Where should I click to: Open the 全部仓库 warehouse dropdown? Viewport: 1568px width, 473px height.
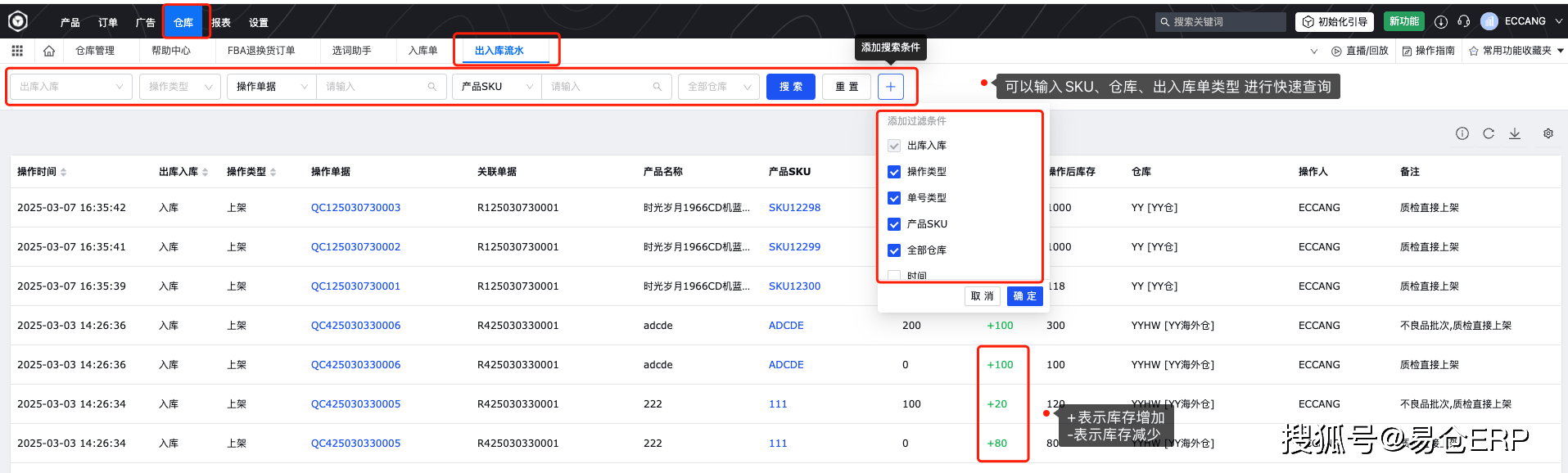[719, 87]
